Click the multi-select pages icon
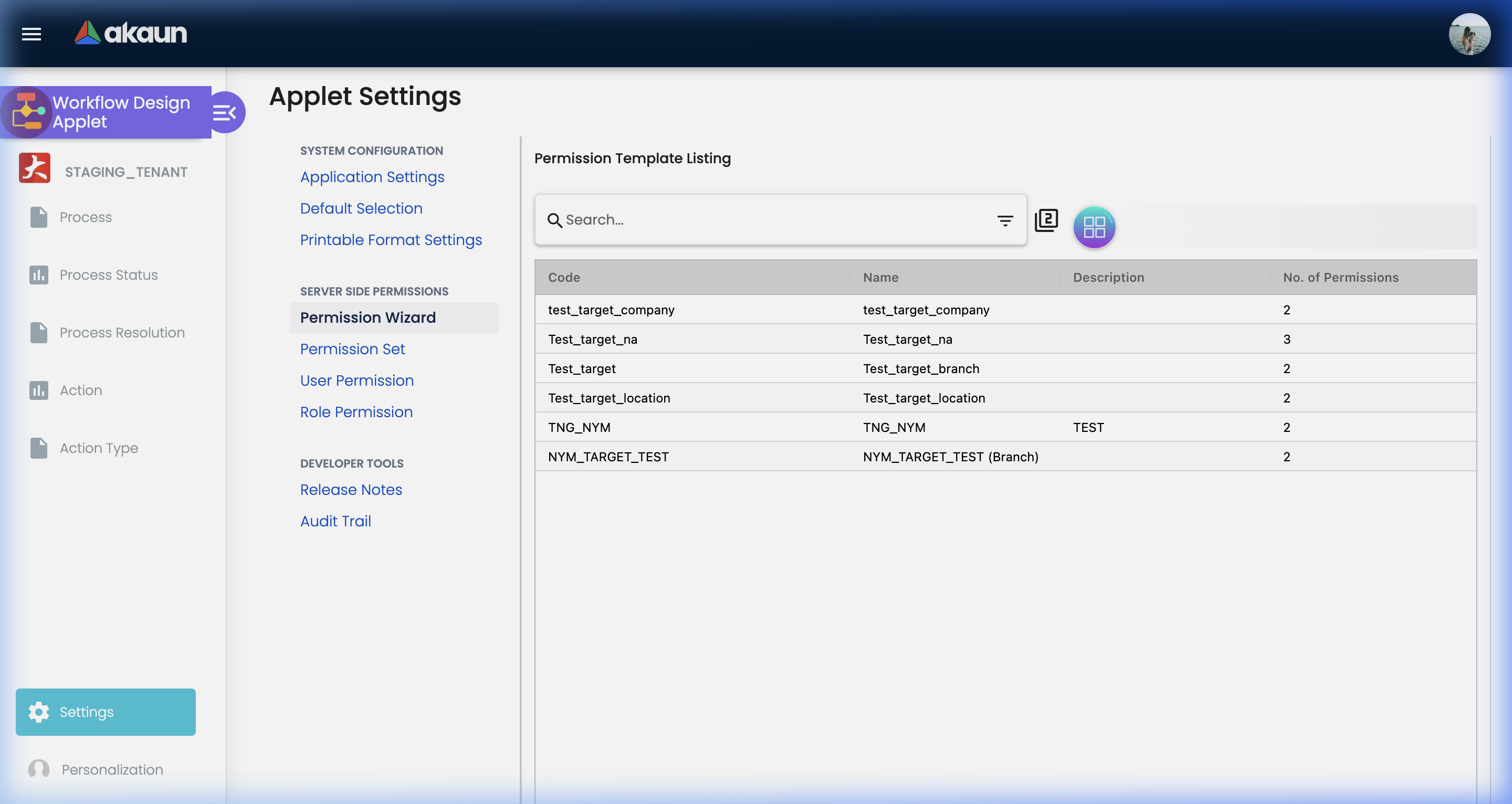 [1046, 220]
